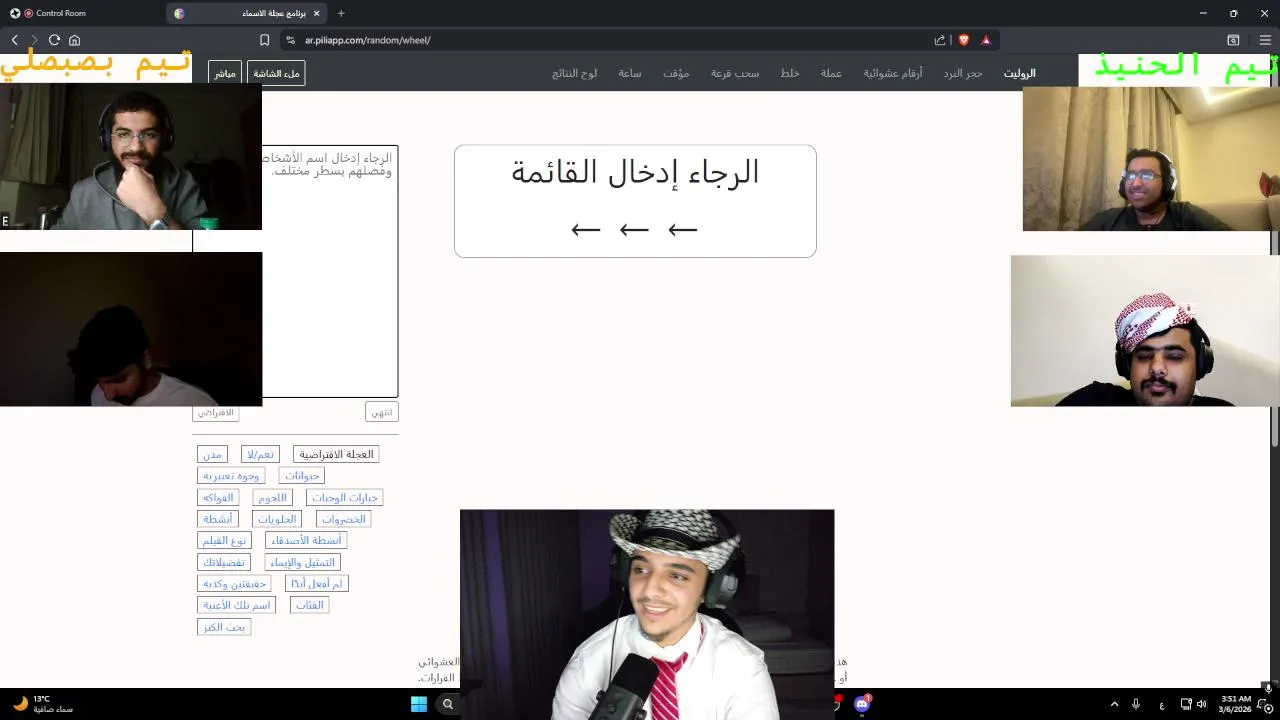Viewport: 1280px width, 720px height.
Task: Select the التمثيل والإيماء preset
Action: point(302,562)
